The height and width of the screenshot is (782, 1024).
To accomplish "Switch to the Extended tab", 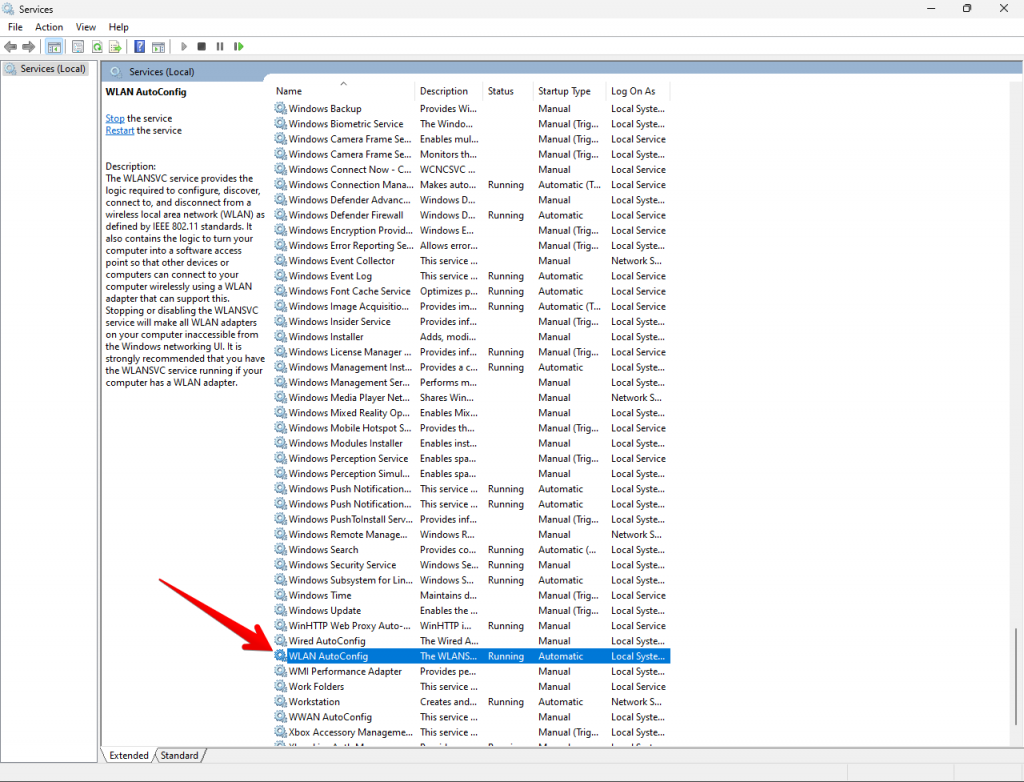I will 129,755.
